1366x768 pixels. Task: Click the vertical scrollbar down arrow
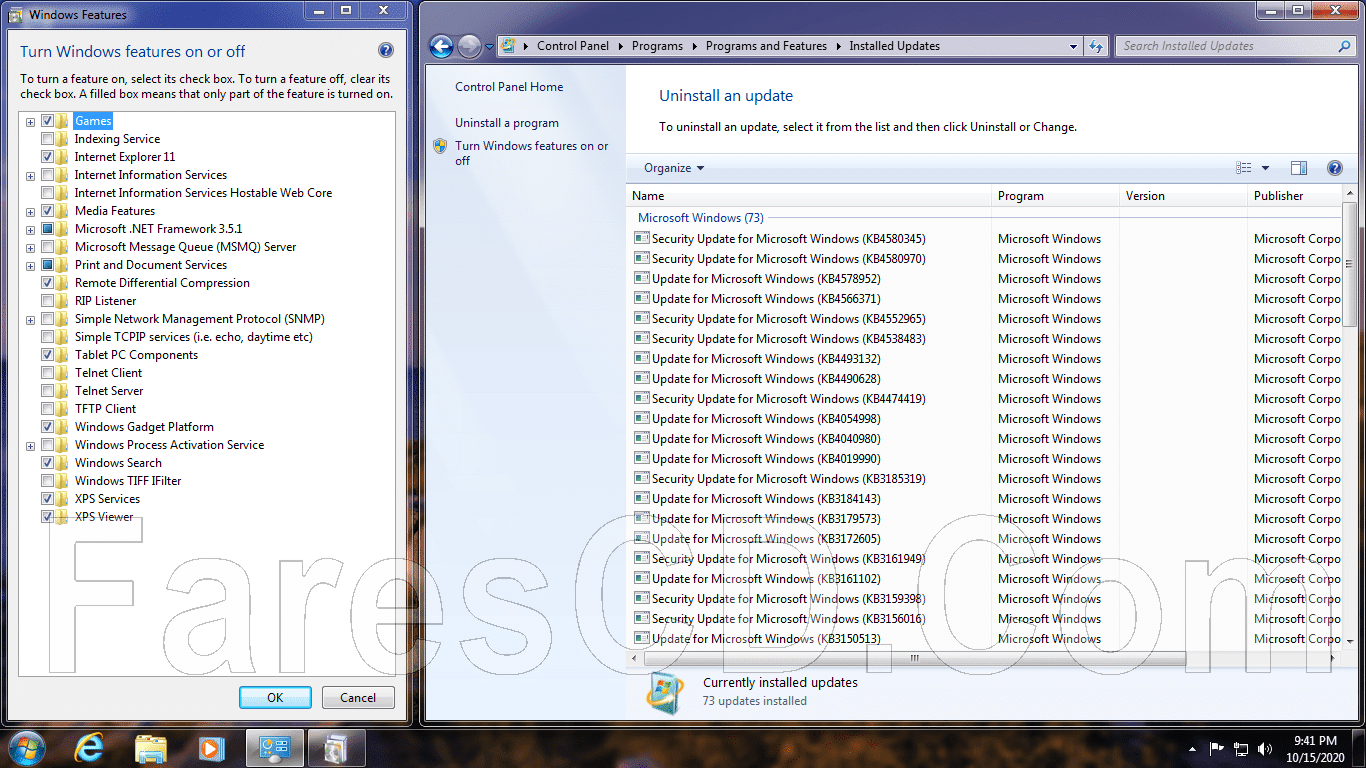1349,640
